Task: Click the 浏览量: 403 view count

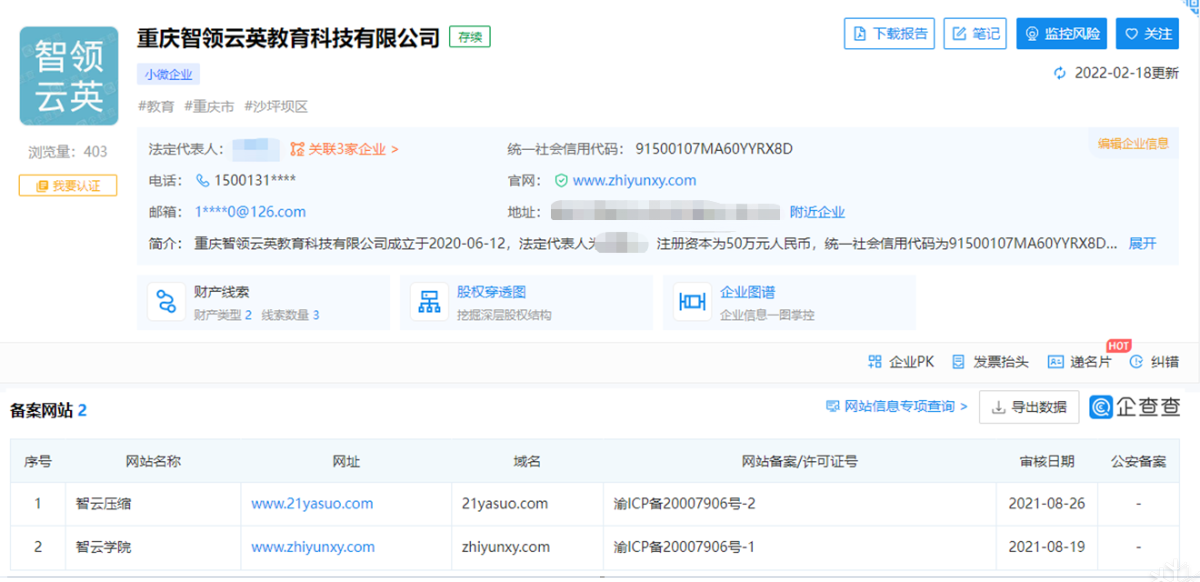Action: 68,152
